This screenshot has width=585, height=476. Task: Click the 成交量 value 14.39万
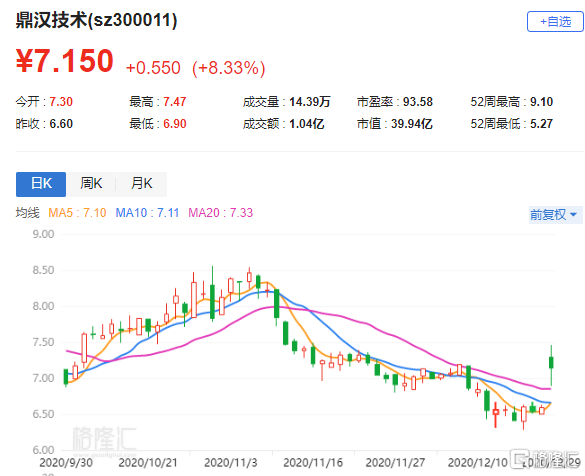(x=310, y=101)
